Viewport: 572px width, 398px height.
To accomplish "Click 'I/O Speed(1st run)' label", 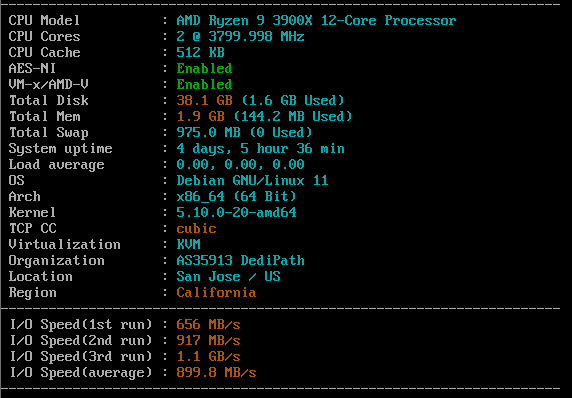I will pos(80,325).
